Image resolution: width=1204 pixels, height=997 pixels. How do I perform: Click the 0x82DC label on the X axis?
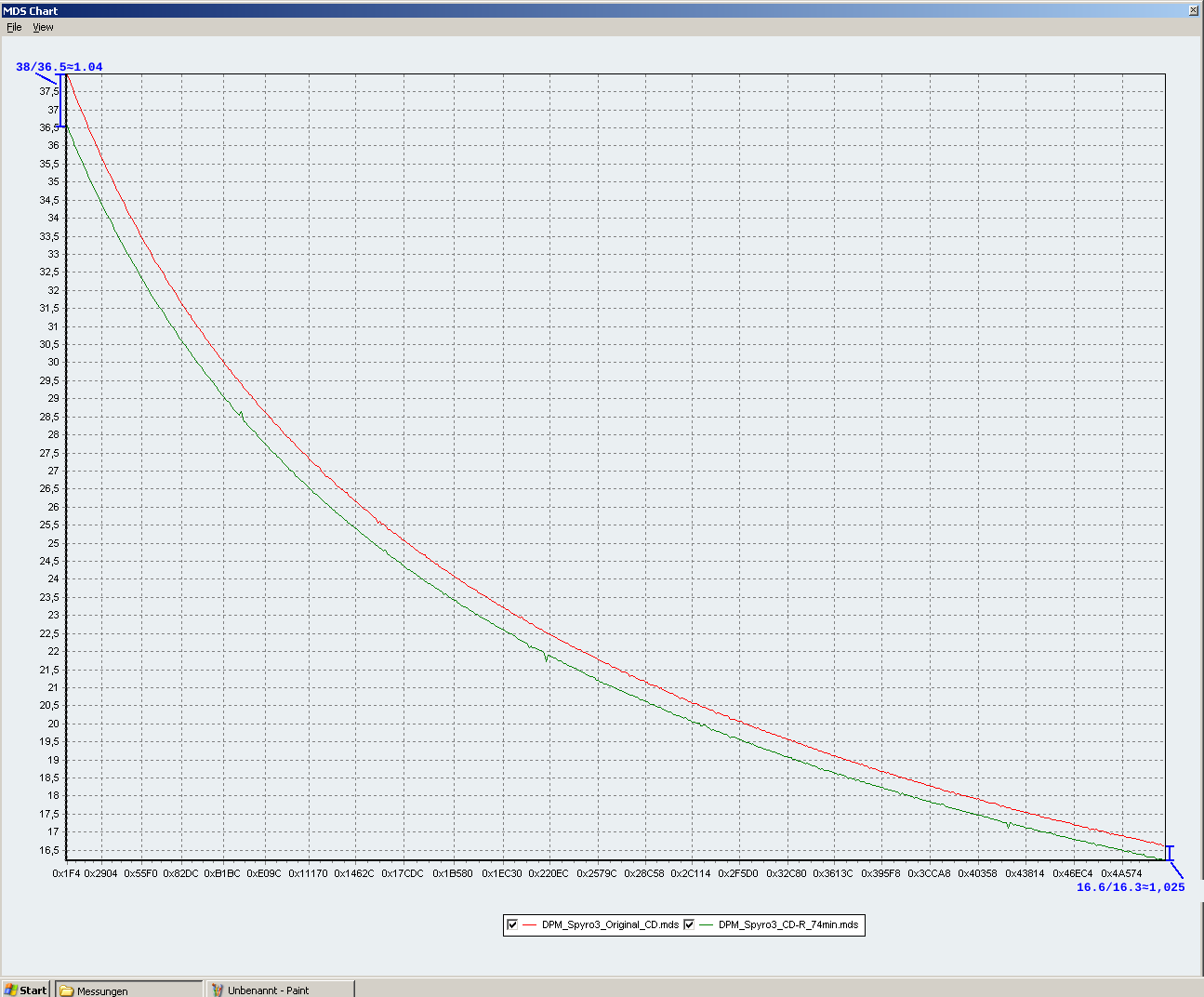click(180, 873)
